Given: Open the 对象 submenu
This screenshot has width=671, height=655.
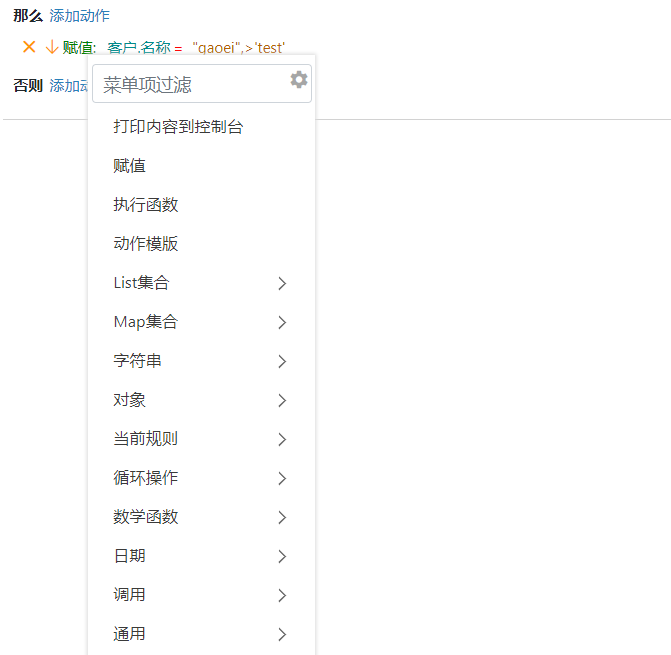Looking at the screenshot, I should [x=200, y=400].
